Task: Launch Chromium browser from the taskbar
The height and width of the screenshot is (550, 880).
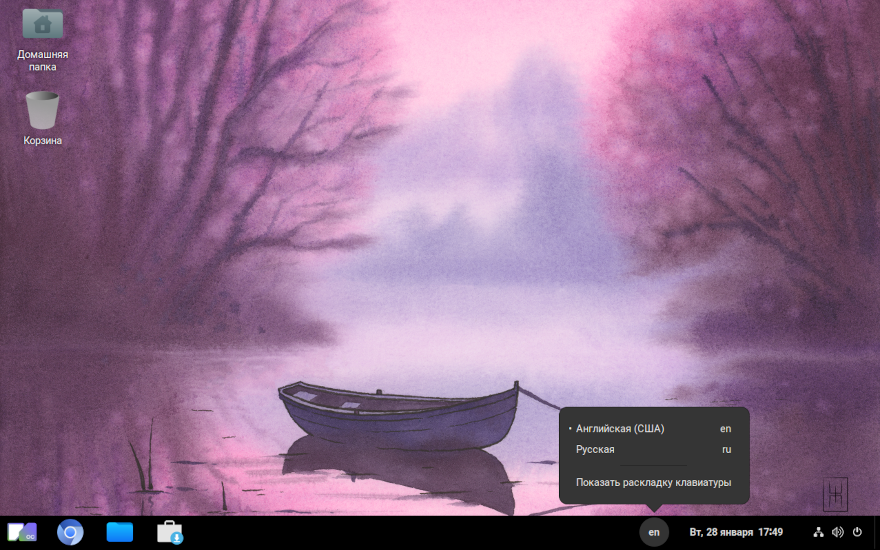Action: click(70, 532)
